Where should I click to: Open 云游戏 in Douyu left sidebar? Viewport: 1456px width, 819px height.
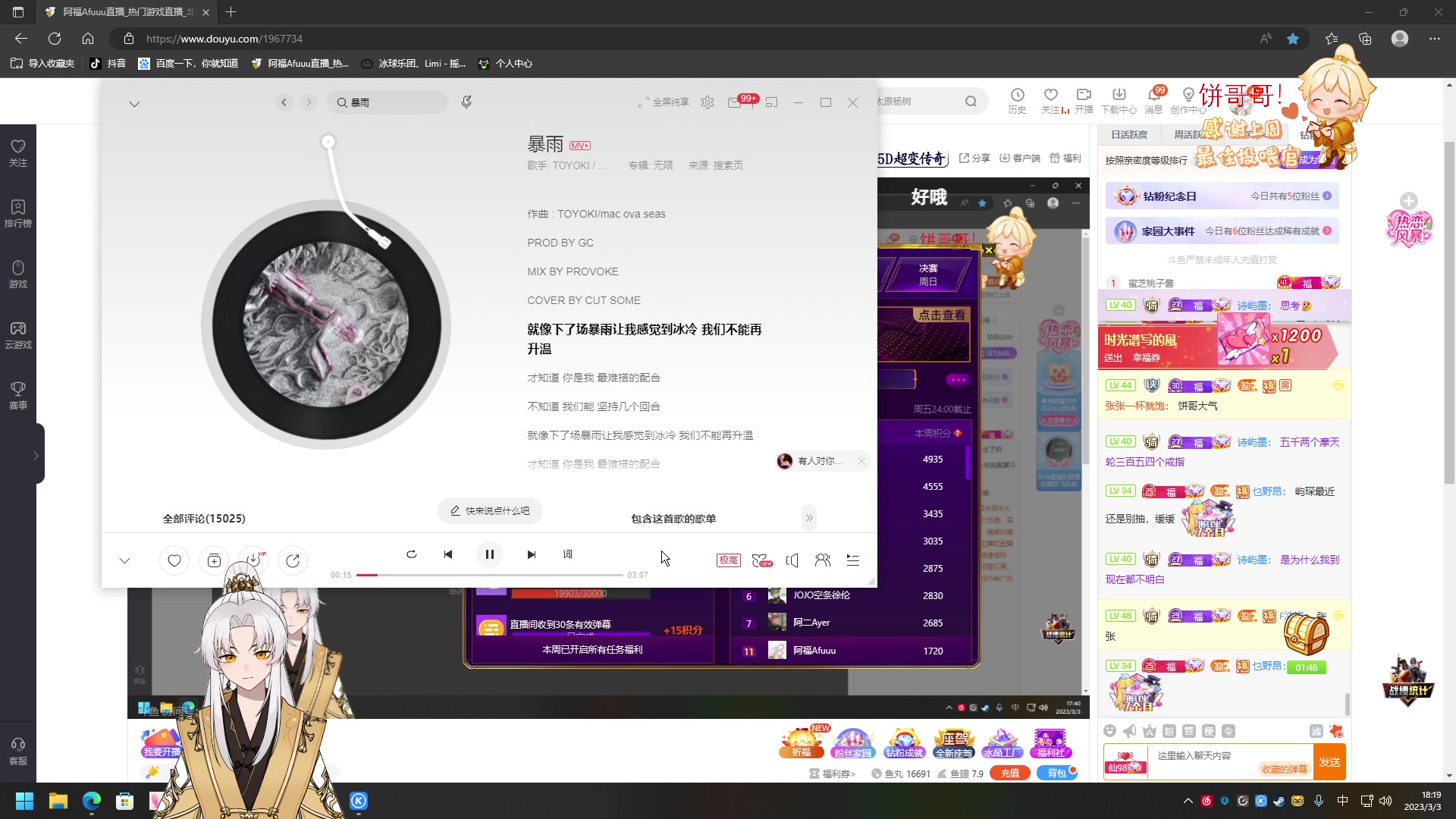(x=18, y=334)
